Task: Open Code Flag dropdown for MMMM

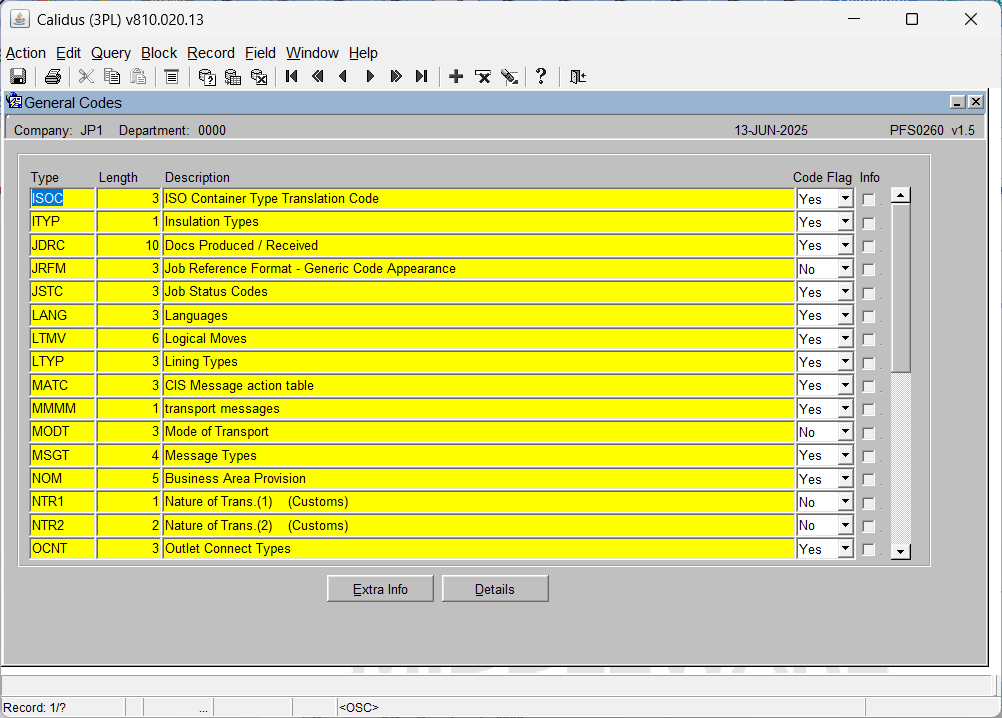Action: point(845,409)
